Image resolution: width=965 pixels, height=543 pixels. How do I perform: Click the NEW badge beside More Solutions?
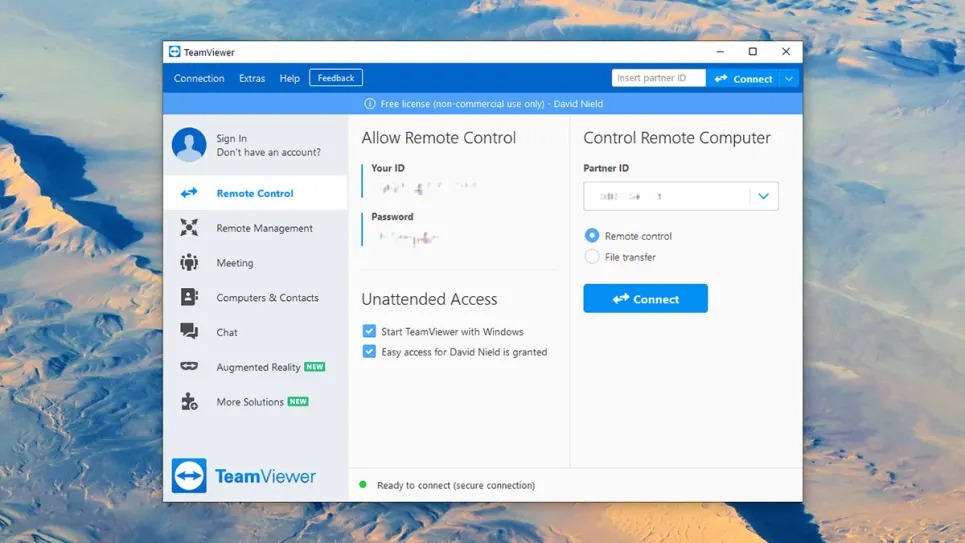tap(298, 401)
